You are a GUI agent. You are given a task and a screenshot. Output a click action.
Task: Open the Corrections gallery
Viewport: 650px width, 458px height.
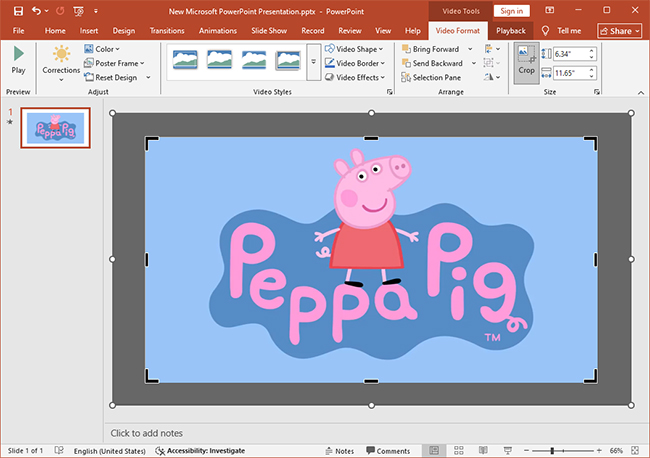click(x=61, y=63)
